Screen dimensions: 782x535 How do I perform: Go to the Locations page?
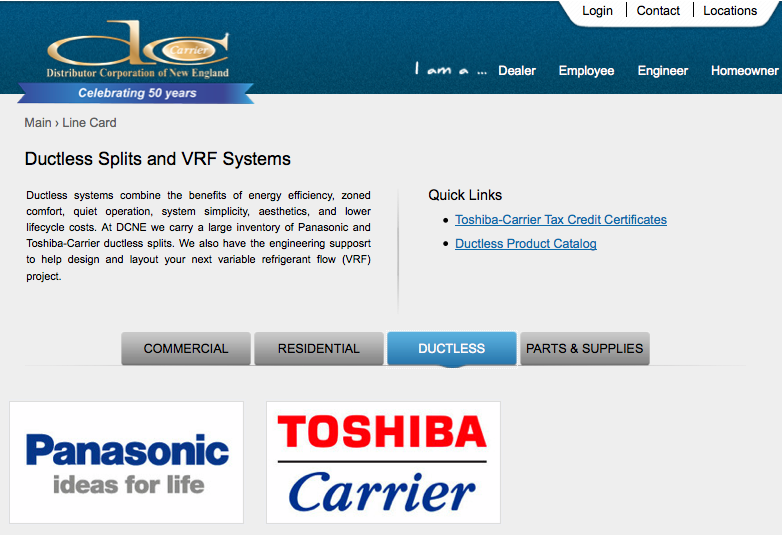[730, 10]
